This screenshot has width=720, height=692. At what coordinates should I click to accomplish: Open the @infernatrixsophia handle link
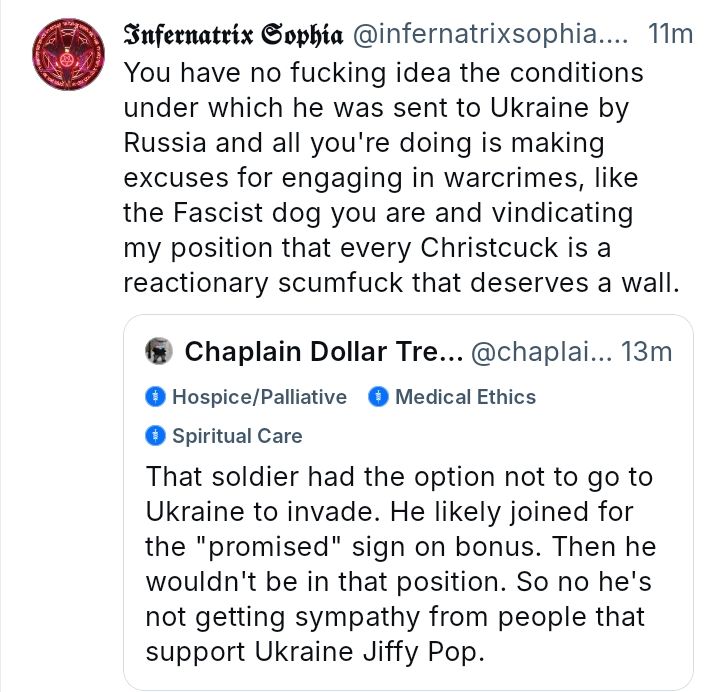pos(490,34)
